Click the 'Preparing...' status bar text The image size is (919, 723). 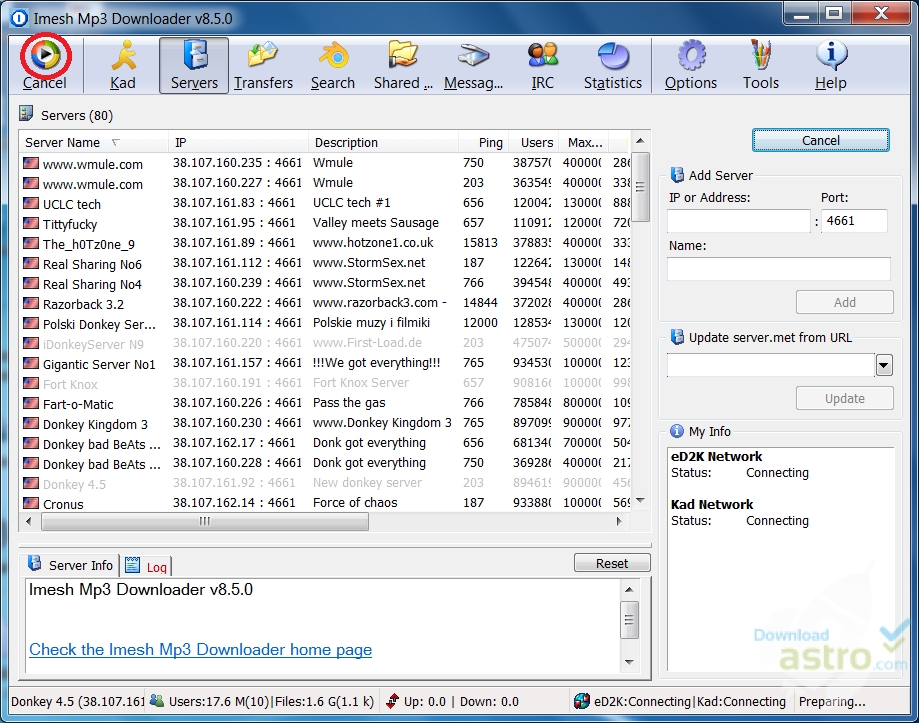[832, 701]
